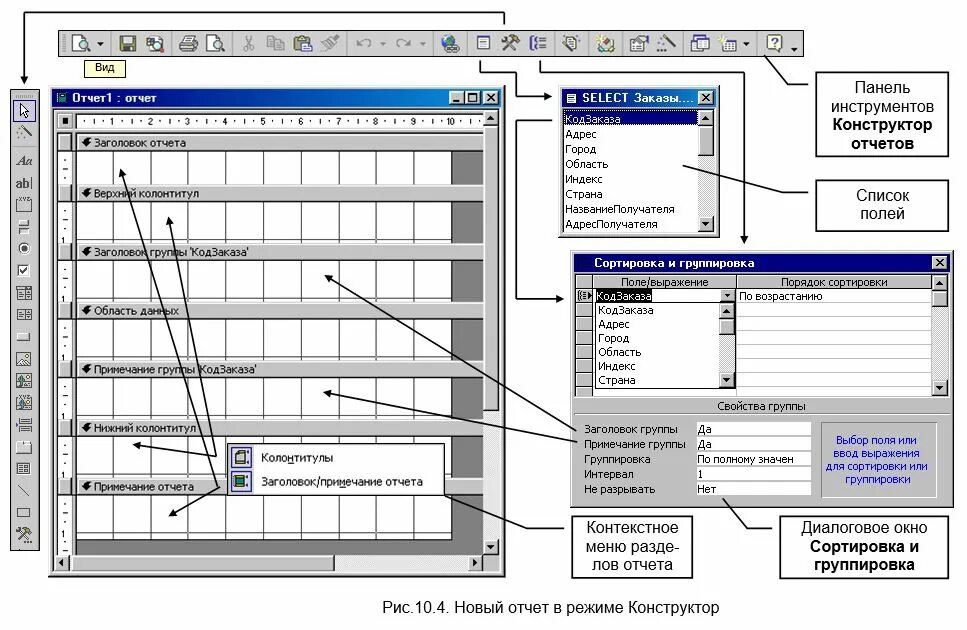Click the View (Вид) toolbar icon
This screenshot has width=967, height=630.
tap(81, 44)
